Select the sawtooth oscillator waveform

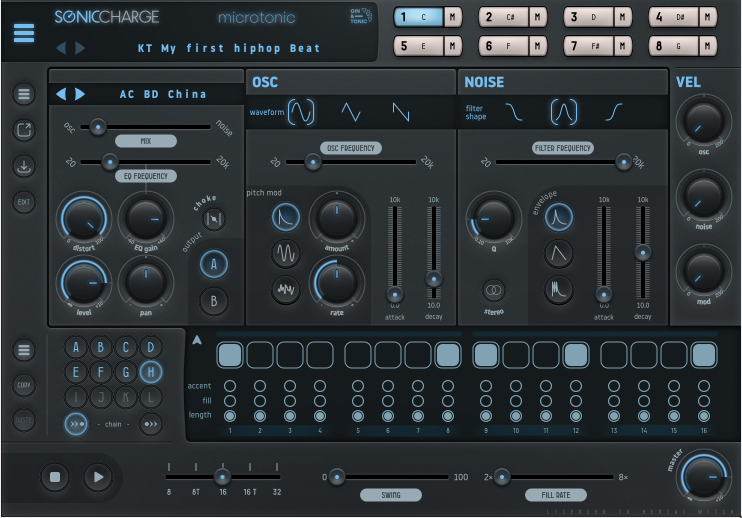click(401, 112)
